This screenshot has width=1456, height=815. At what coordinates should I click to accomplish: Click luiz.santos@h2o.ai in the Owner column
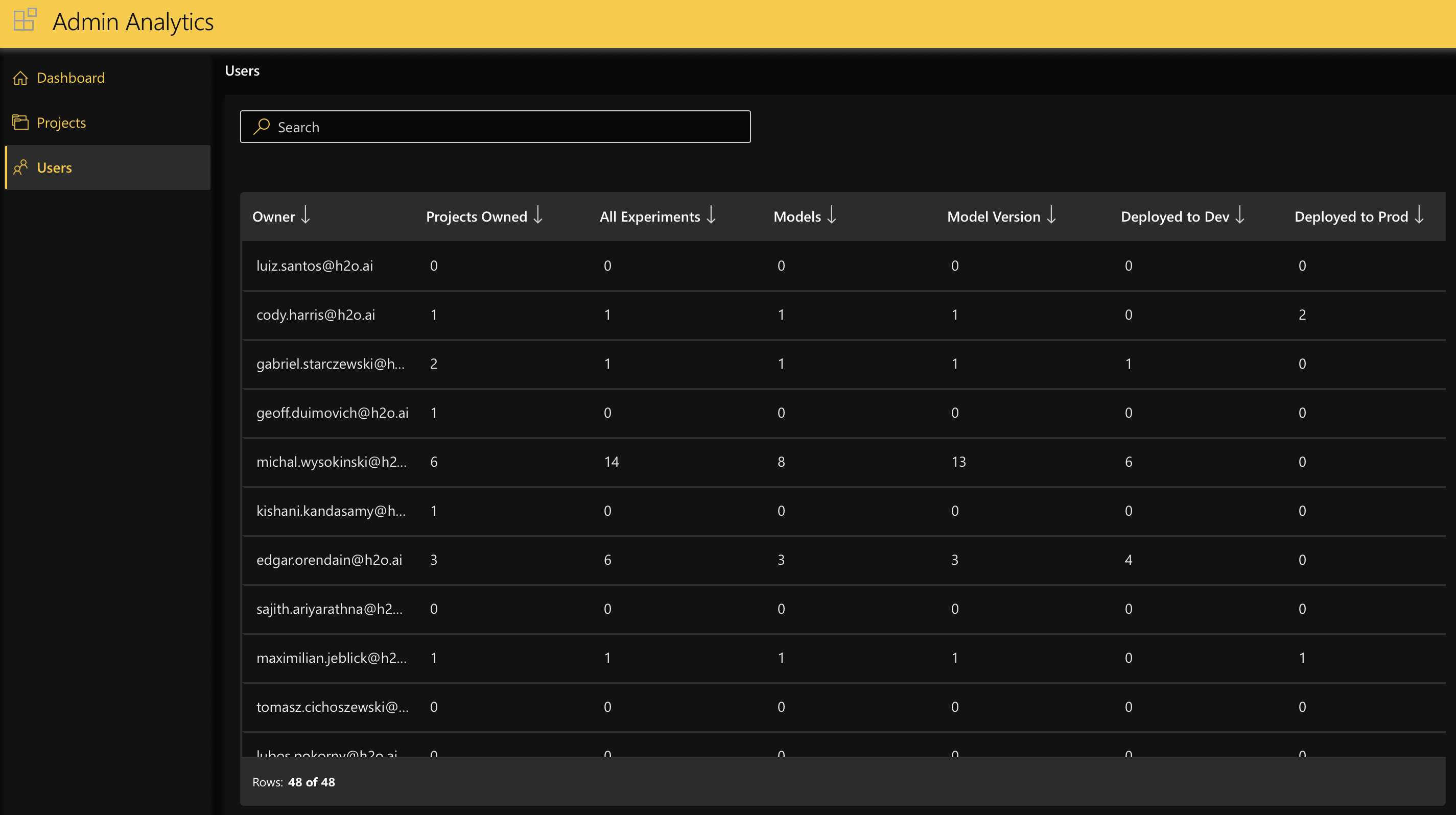(315, 266)
